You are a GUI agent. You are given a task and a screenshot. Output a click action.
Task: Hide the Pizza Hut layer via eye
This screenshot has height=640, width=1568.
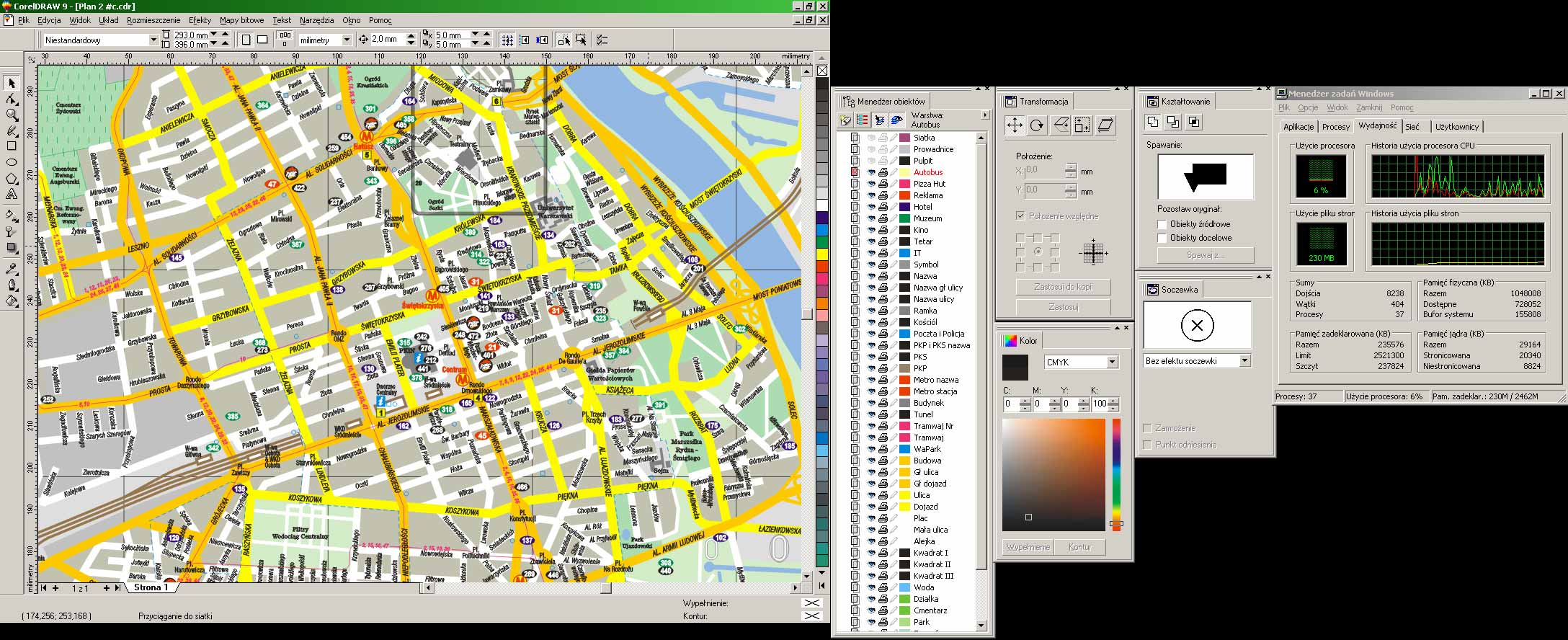(x=871, y=184)
